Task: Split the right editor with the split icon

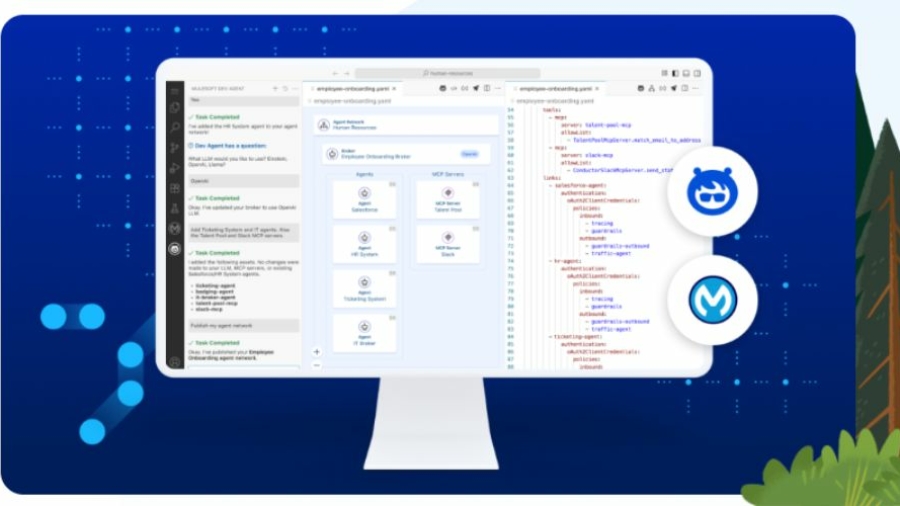Action: pos(685,89)
